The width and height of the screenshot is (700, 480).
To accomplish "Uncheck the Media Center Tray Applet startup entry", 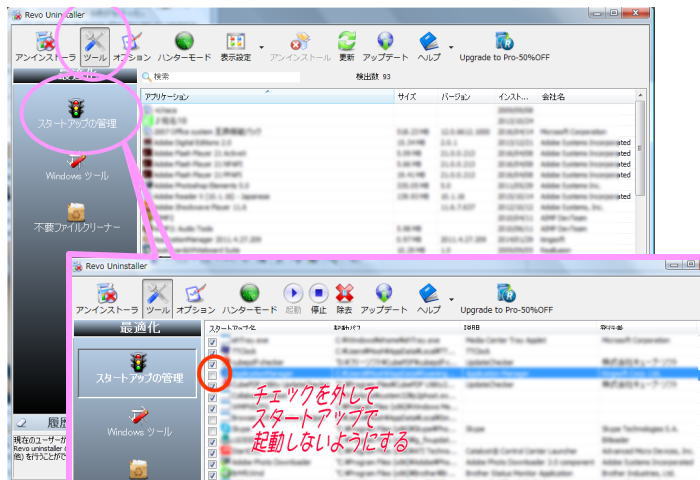I will coord(212,342).
